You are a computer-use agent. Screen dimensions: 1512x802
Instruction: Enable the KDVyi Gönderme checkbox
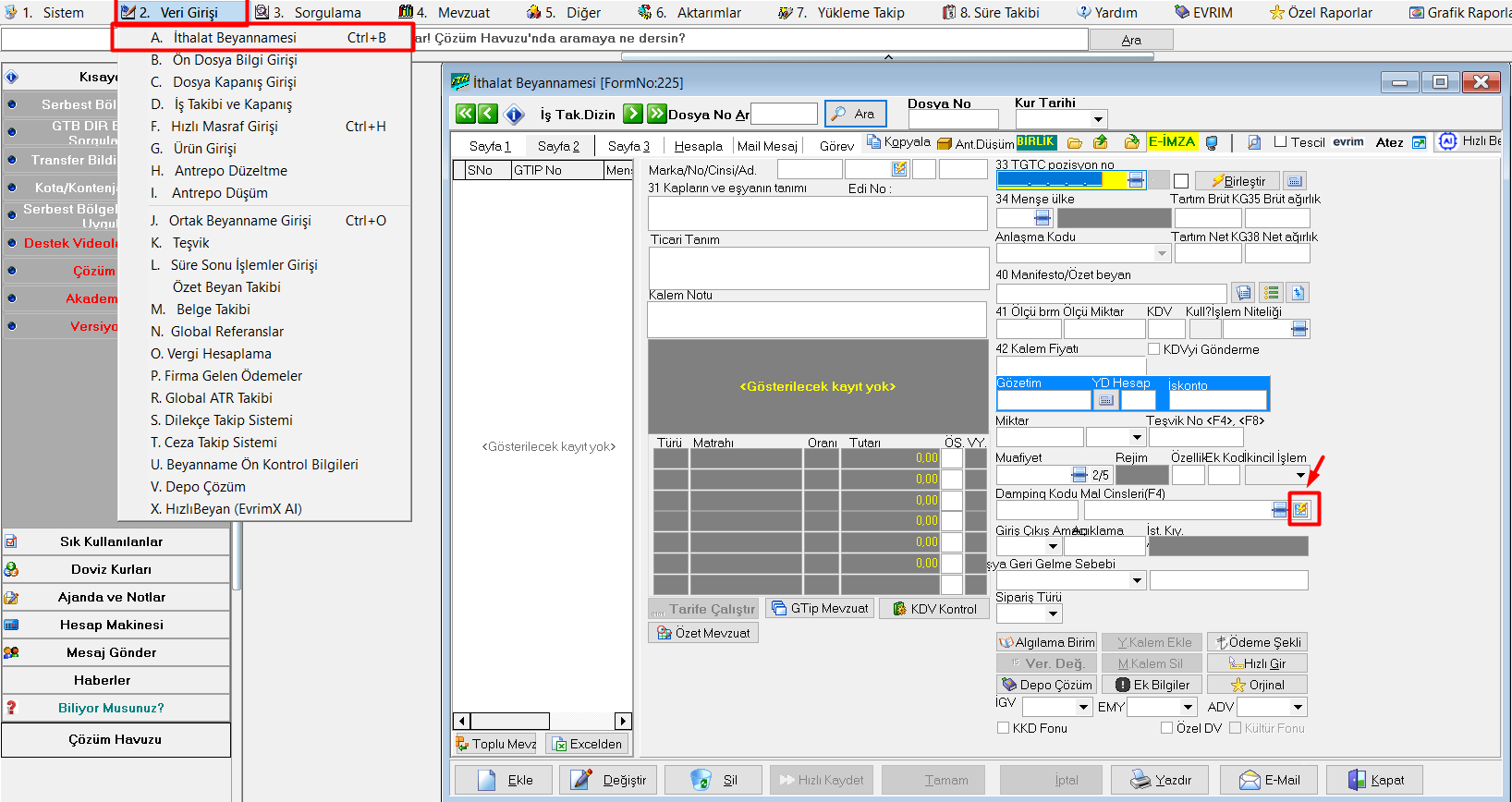[x=1153, y=349]
